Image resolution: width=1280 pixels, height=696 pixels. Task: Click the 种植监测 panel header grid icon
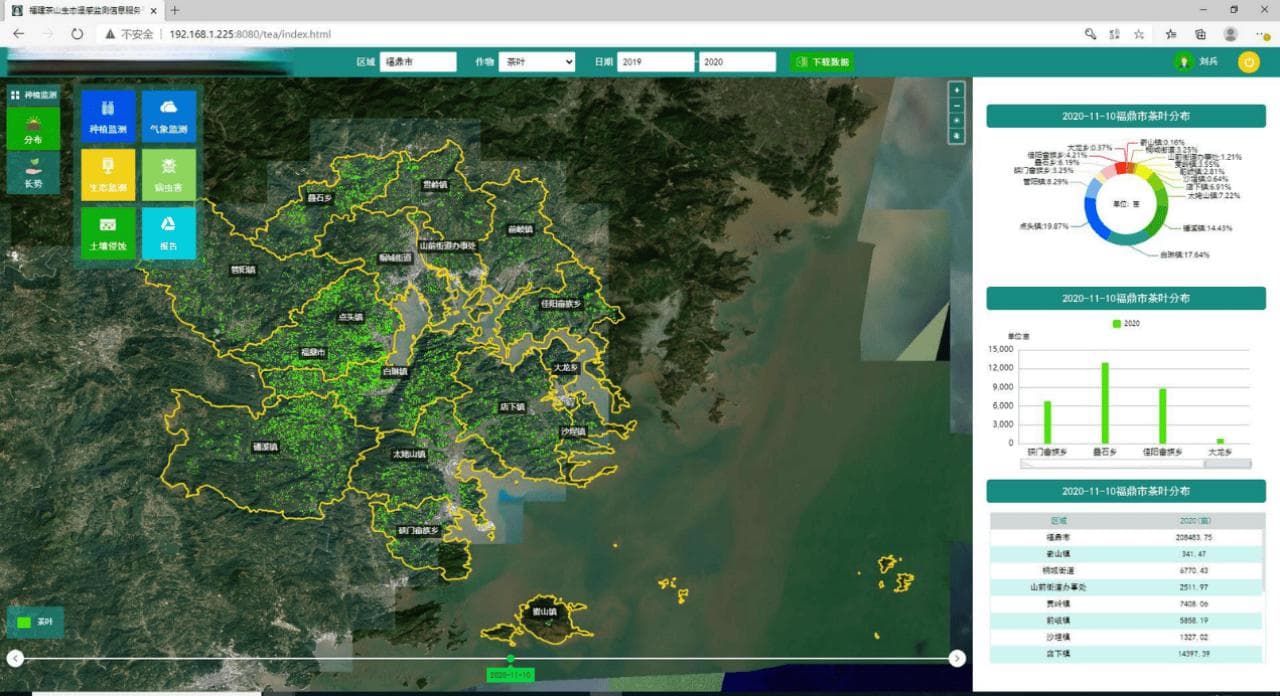pos(15,95)
